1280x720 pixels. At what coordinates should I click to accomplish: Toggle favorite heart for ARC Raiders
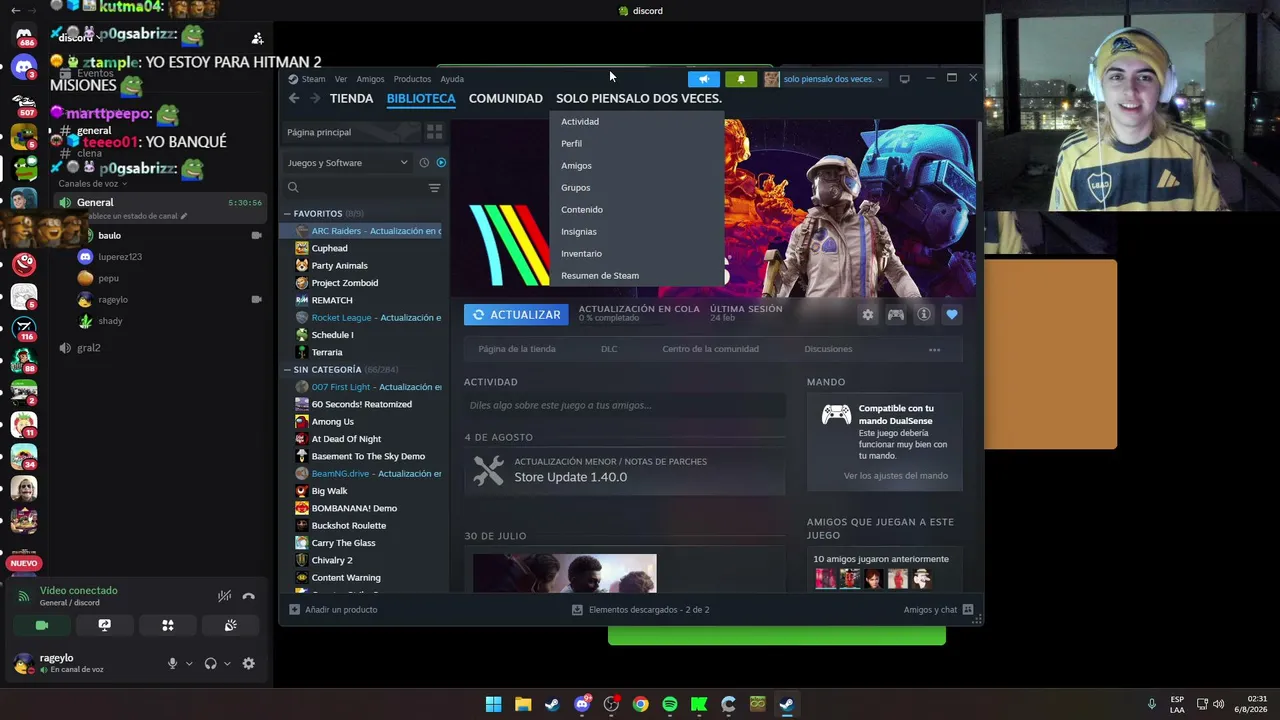pyautogui.click(x=952, y=315)
